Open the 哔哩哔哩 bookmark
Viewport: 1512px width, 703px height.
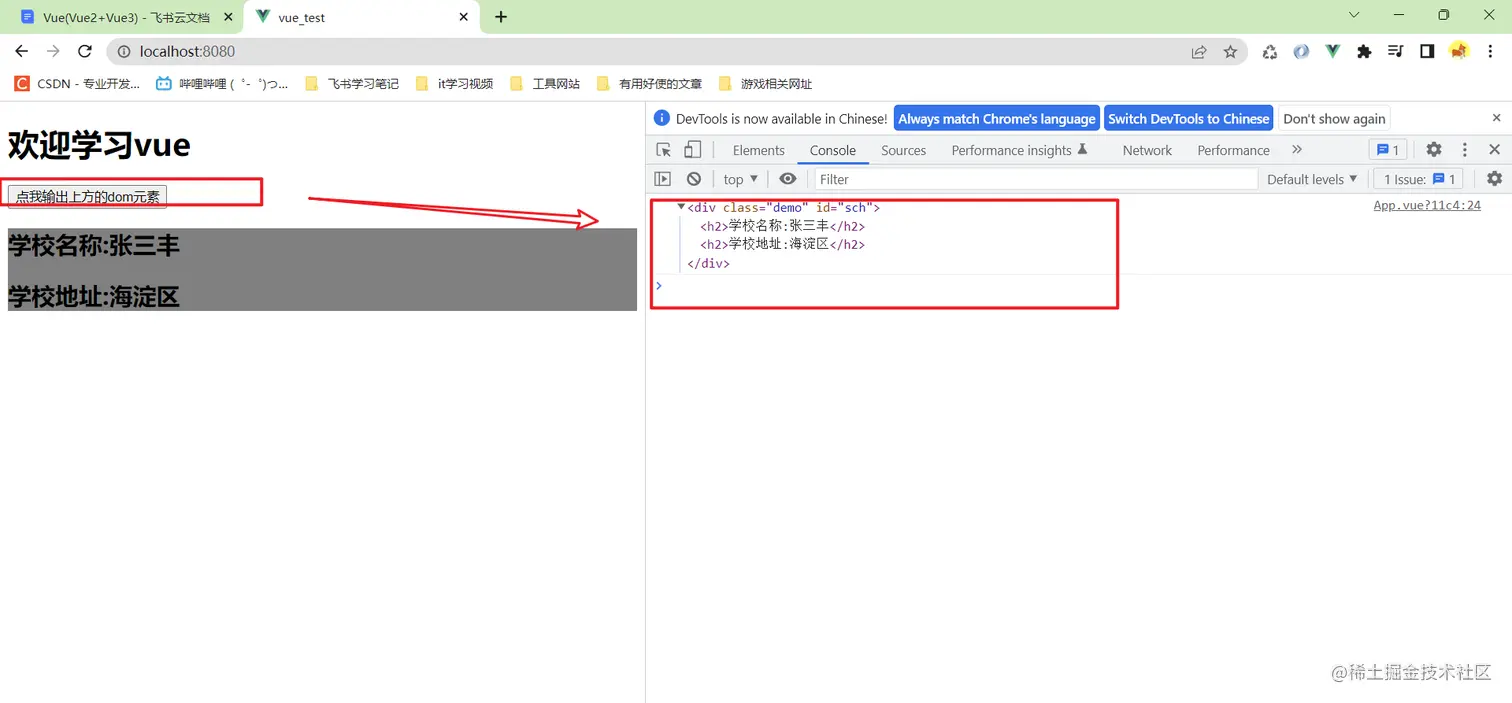(222, 83)
